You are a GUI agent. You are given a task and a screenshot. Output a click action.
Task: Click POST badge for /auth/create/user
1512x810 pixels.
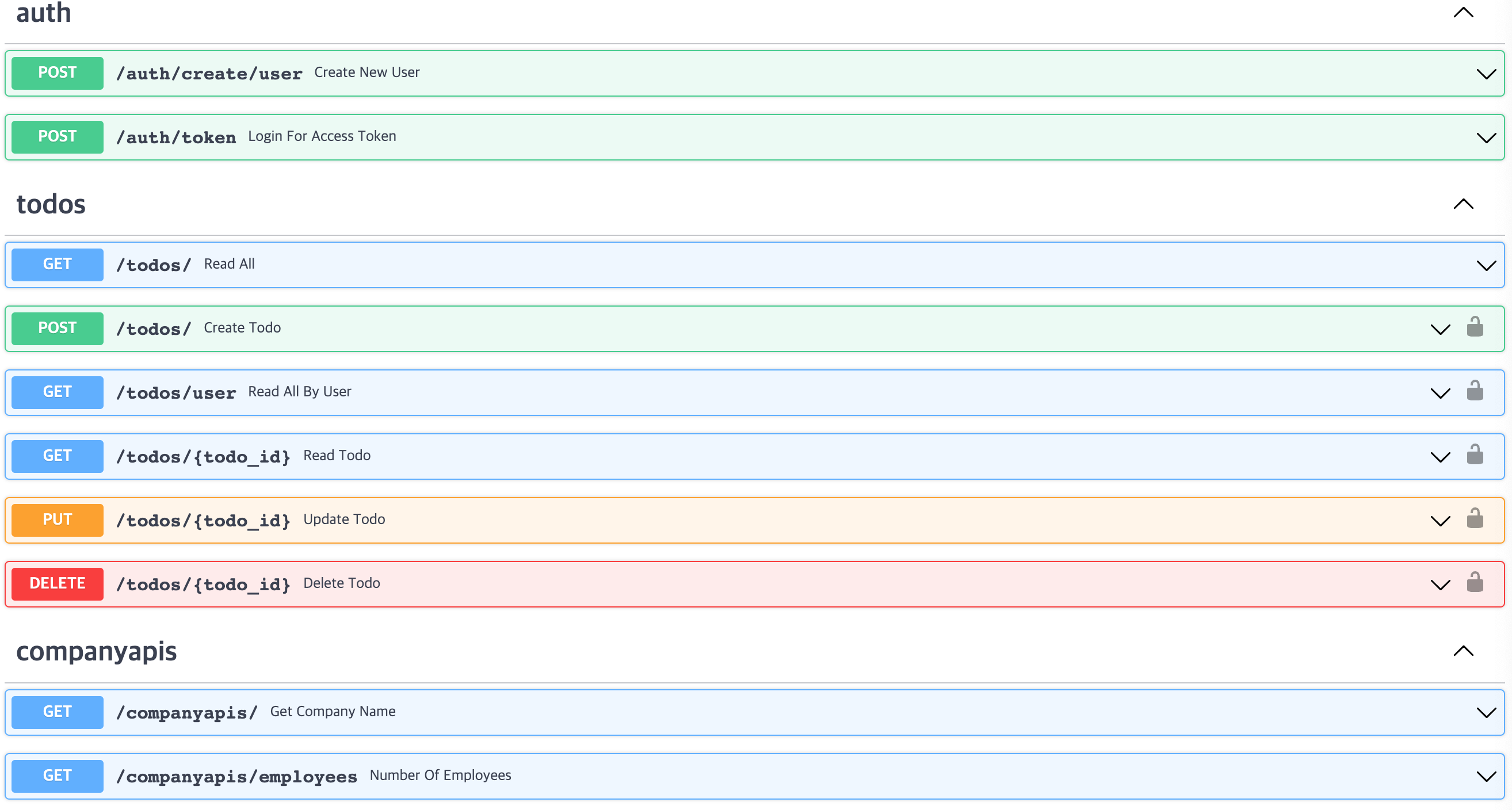(58, 73)
